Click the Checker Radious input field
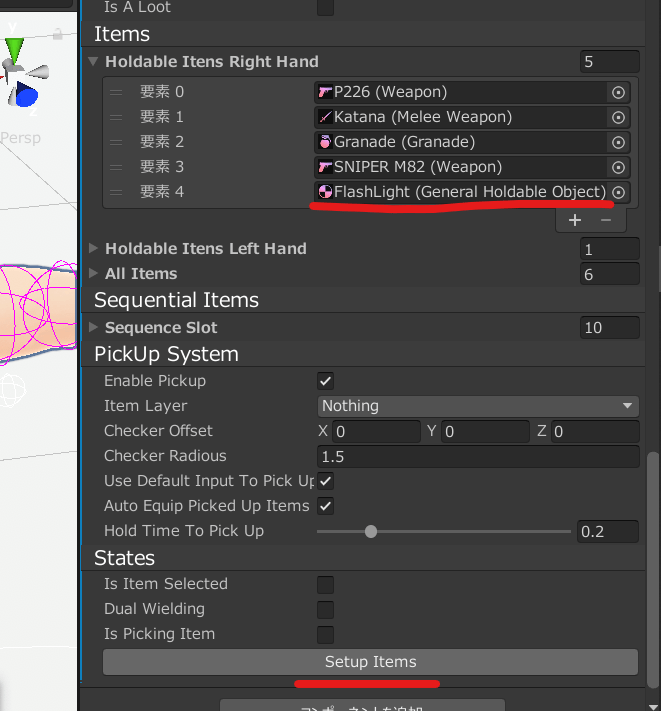 (477, 456)
